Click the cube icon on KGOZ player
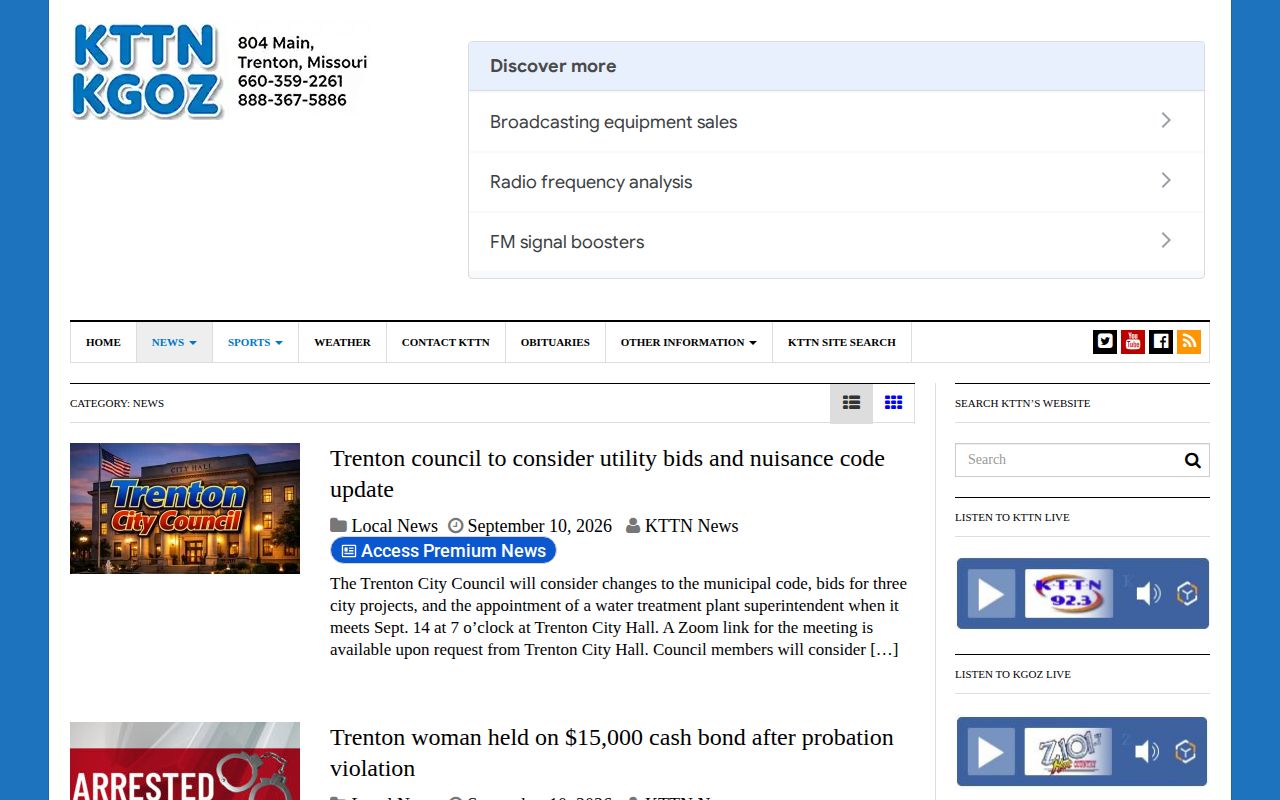The image size is (1280, 800). coord(1186,752)
